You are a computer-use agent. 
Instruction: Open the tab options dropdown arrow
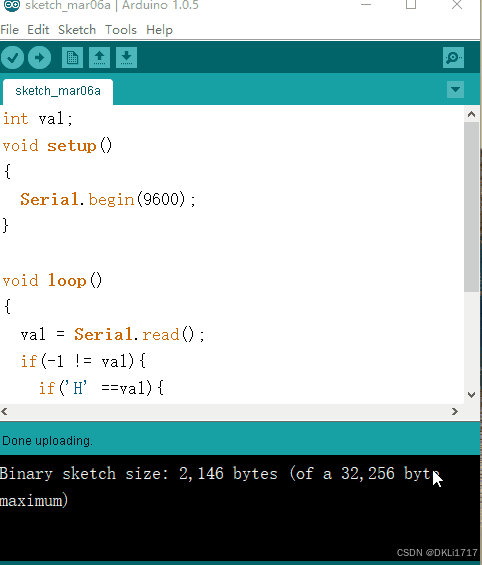[455, 89]
